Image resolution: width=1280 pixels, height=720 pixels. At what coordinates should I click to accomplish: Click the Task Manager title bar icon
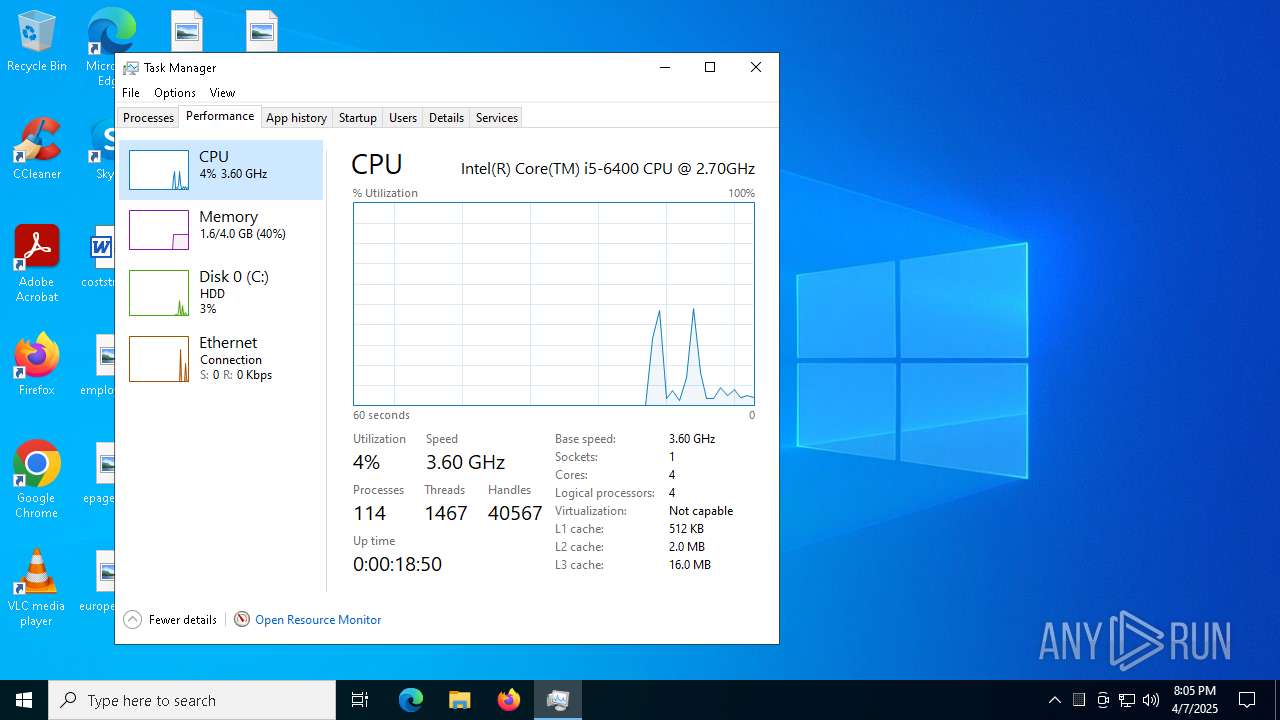click(x=131, y=68)
